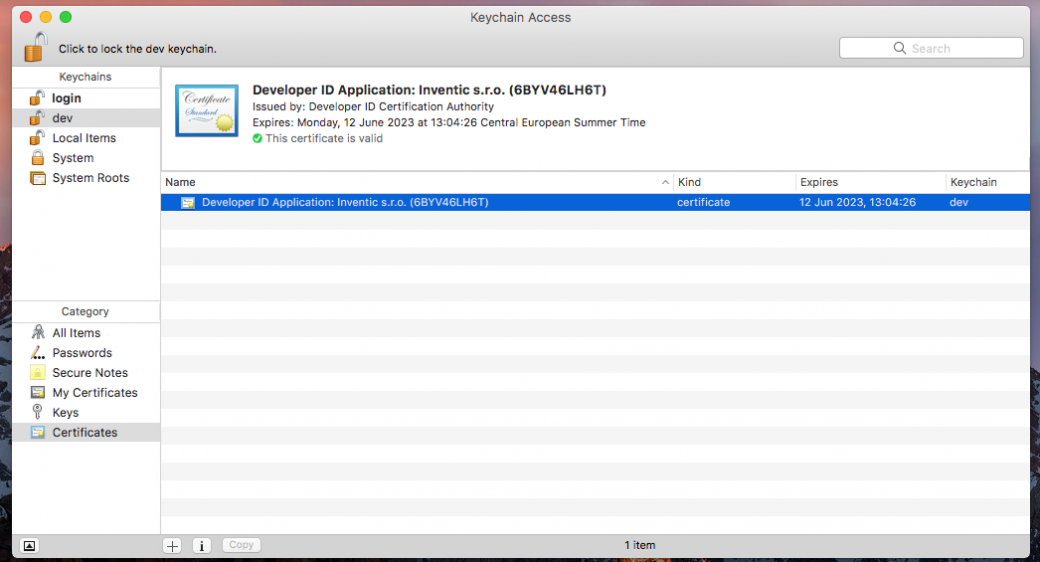Click the login keychain padlock icon
The width and height of the screenshot is (1040, 562).
pyautogui.click(x=37, y=98)
